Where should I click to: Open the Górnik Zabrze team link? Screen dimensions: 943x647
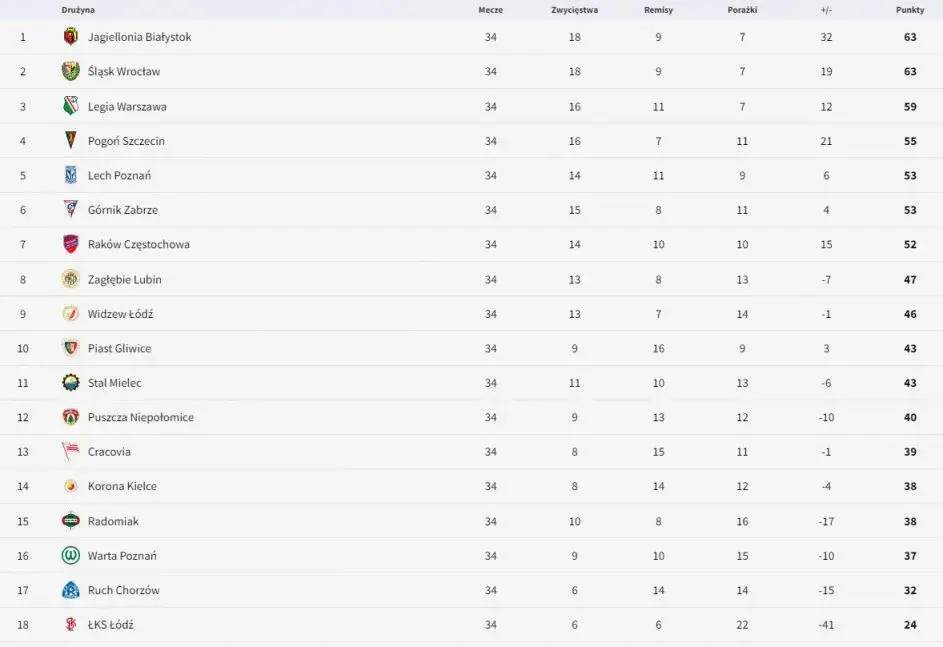pyautogui.click(x=122, y=210)
